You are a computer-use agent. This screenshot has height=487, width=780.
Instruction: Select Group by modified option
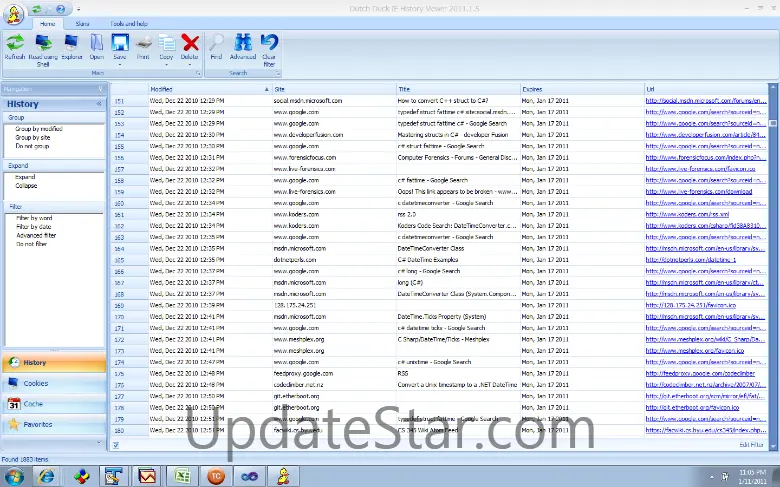pyautogui.click(x=39, y=128)
